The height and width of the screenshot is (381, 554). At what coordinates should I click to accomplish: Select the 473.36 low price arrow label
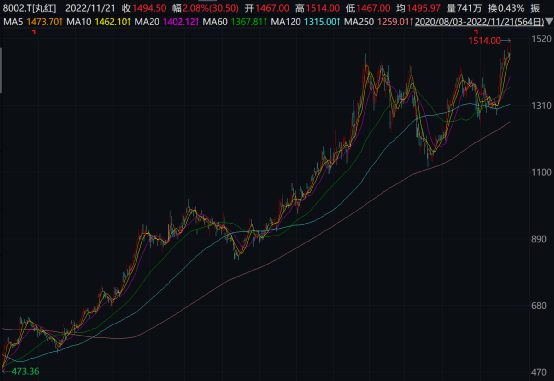click(x=21, y=371)
